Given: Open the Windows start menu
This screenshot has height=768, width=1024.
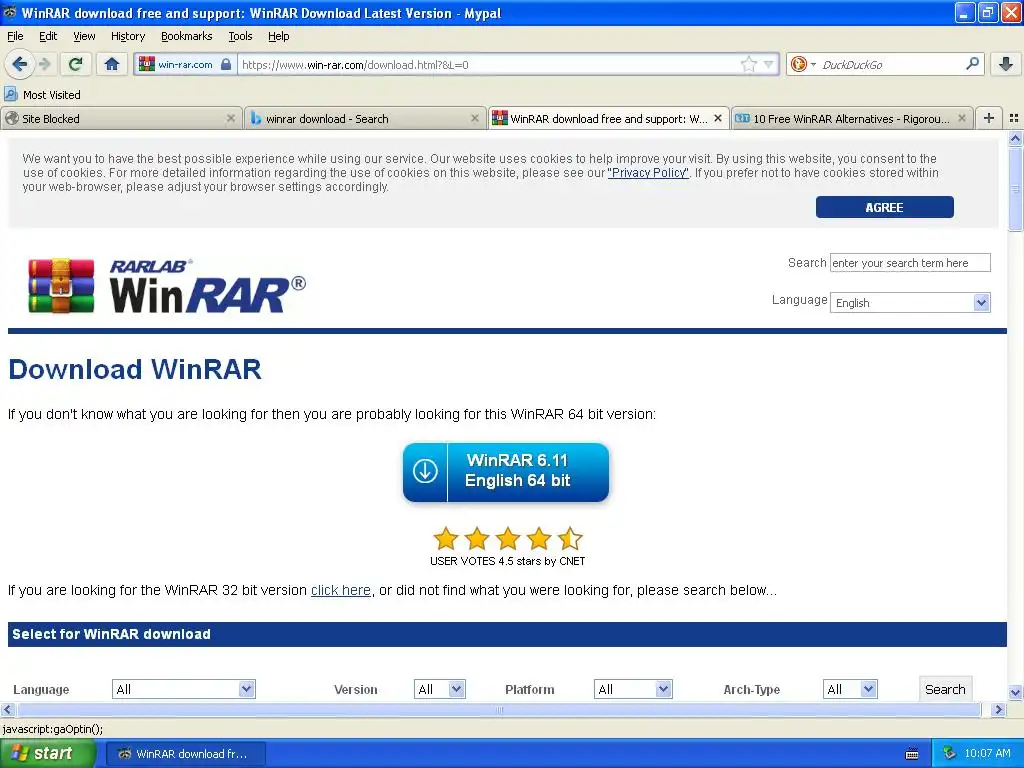Looking at the screenshot, I should pos(48,753).
